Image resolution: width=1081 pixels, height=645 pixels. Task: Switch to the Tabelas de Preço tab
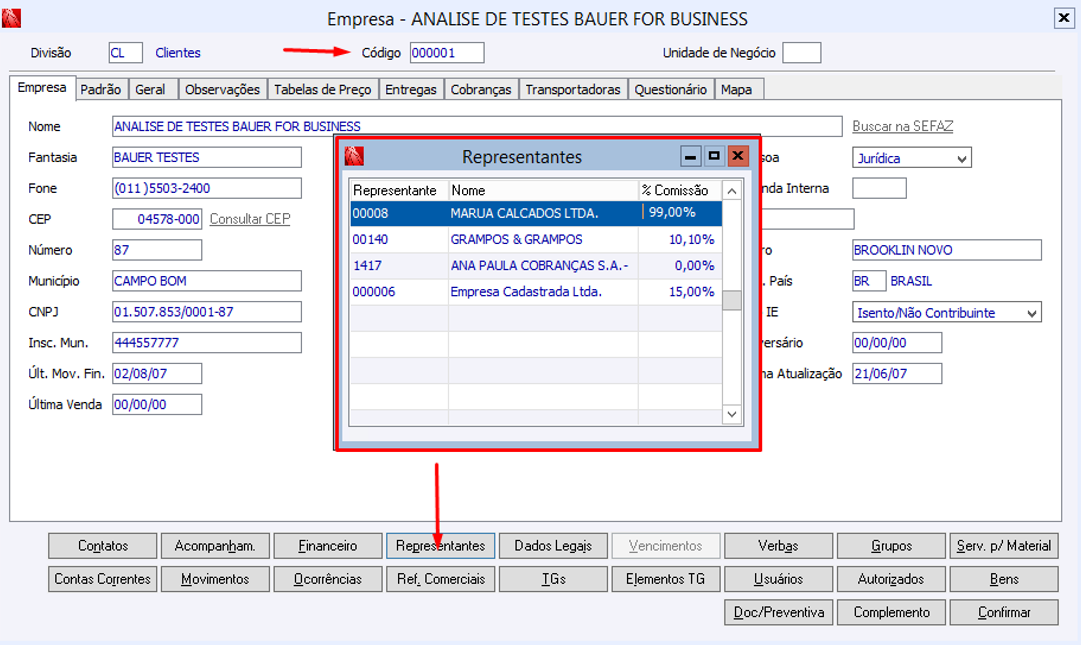point(323,90)
